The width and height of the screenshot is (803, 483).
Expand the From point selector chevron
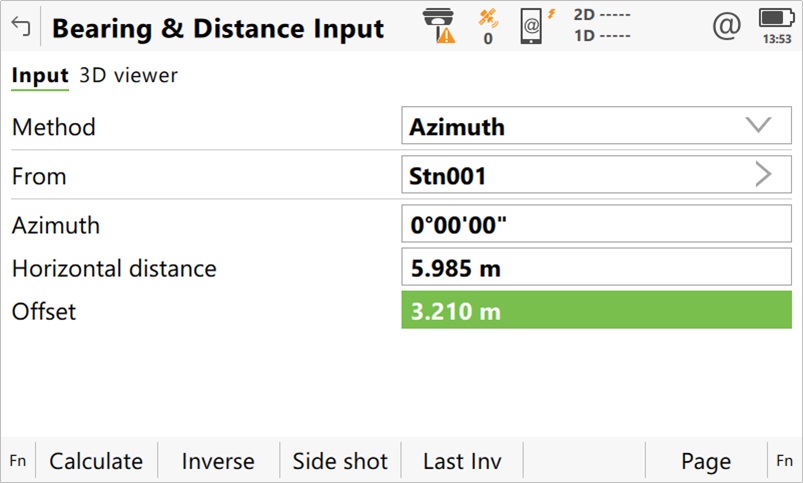coord(763,175)
